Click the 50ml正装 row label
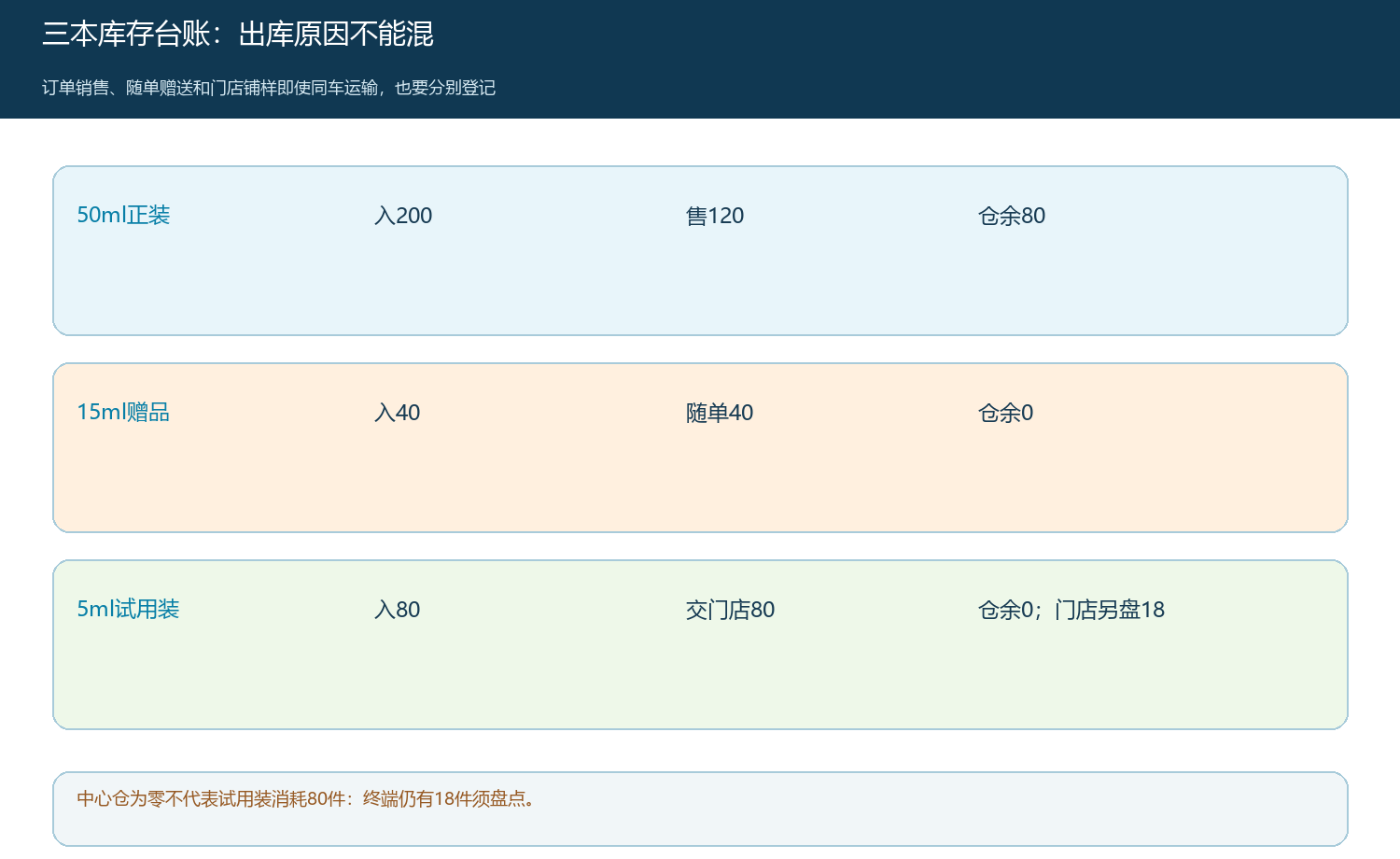 click(x=123, y=215)
